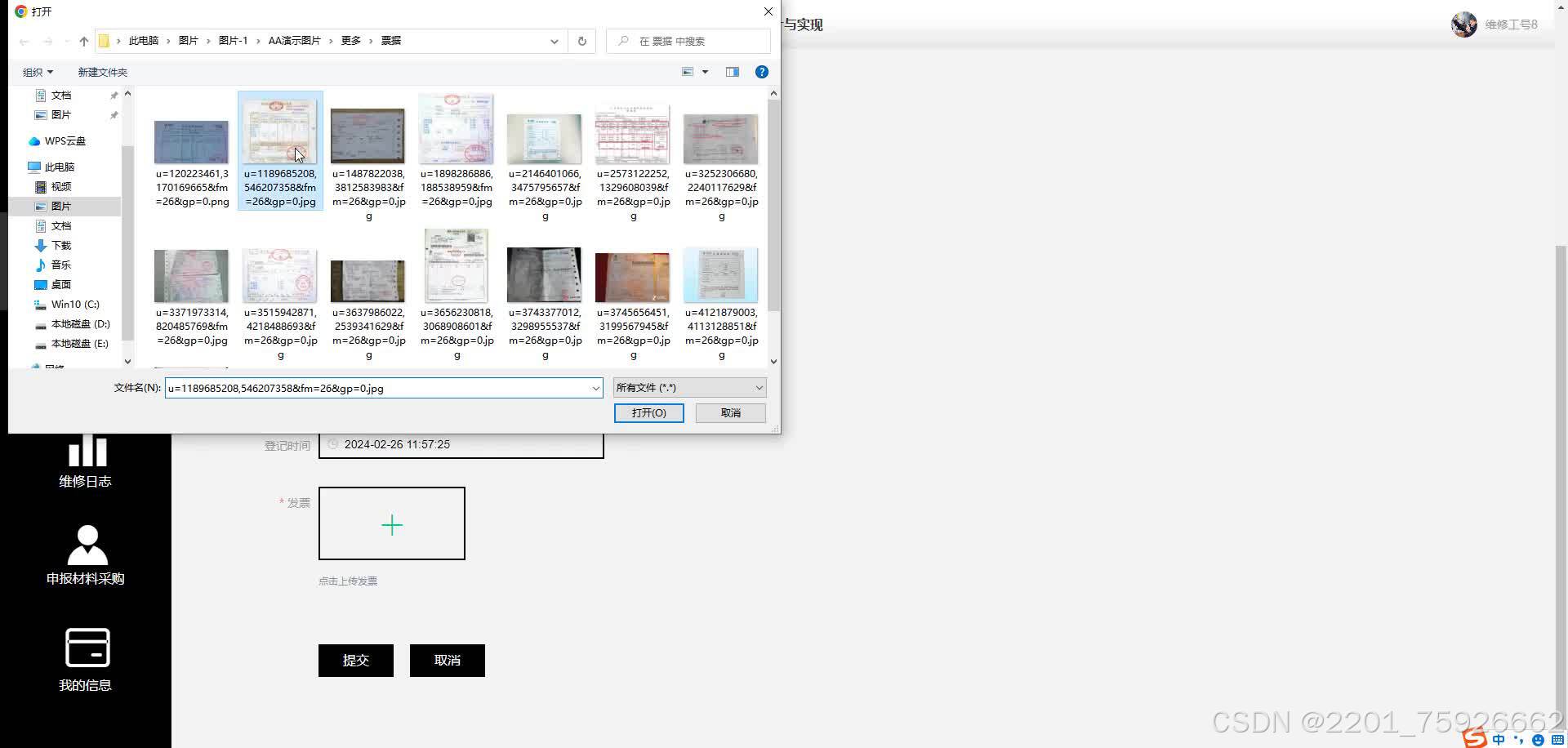The image size is (1568, 748).
Task: Open WPS云盘 in navigation pane
Action: pyautogui.click(x=65, y=141)
